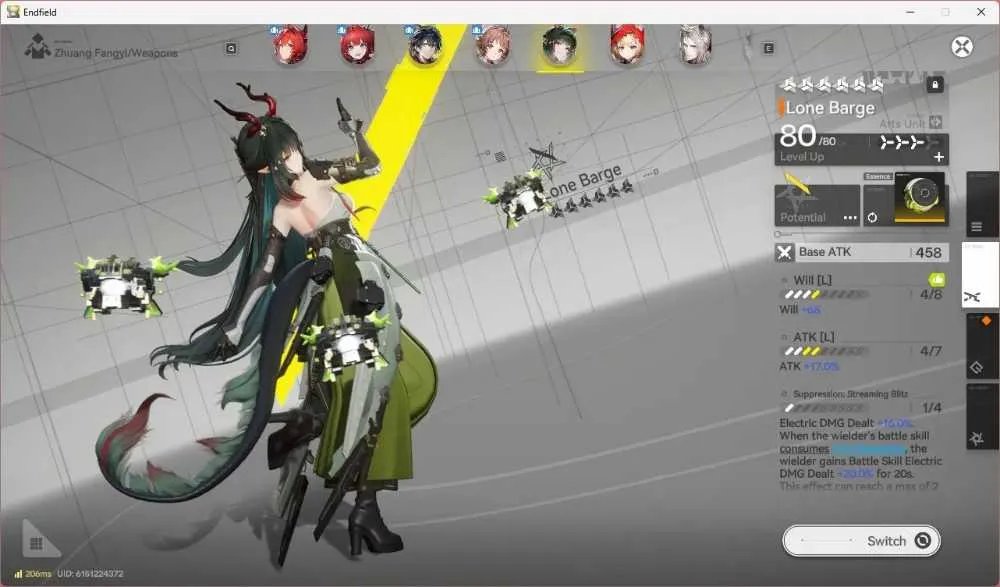Click the ATK [L] progress bar
The width and height of the screenshot is (1000, 587).
coord(826,351)
